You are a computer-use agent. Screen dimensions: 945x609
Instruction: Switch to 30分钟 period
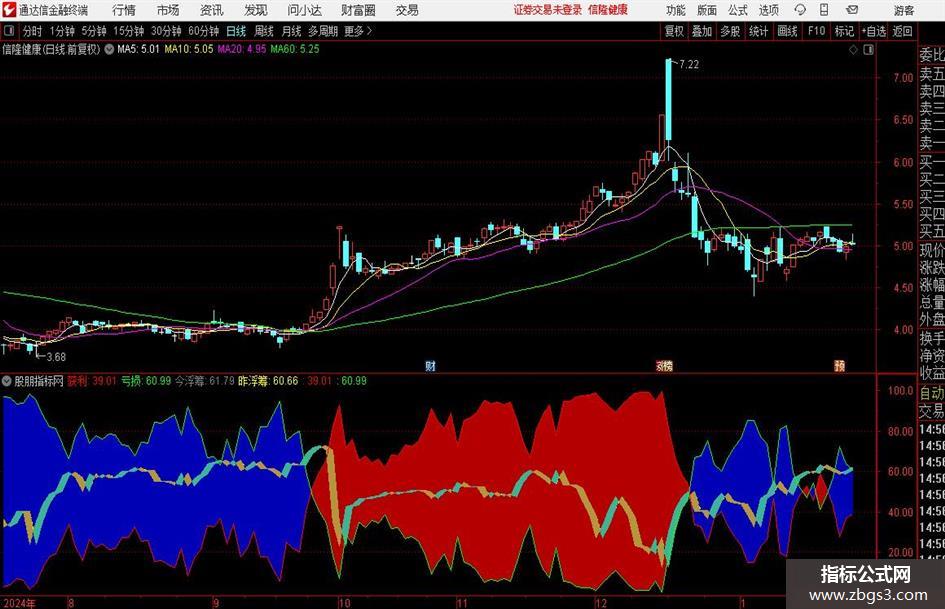pyautogui.click(x=166, y=31)
